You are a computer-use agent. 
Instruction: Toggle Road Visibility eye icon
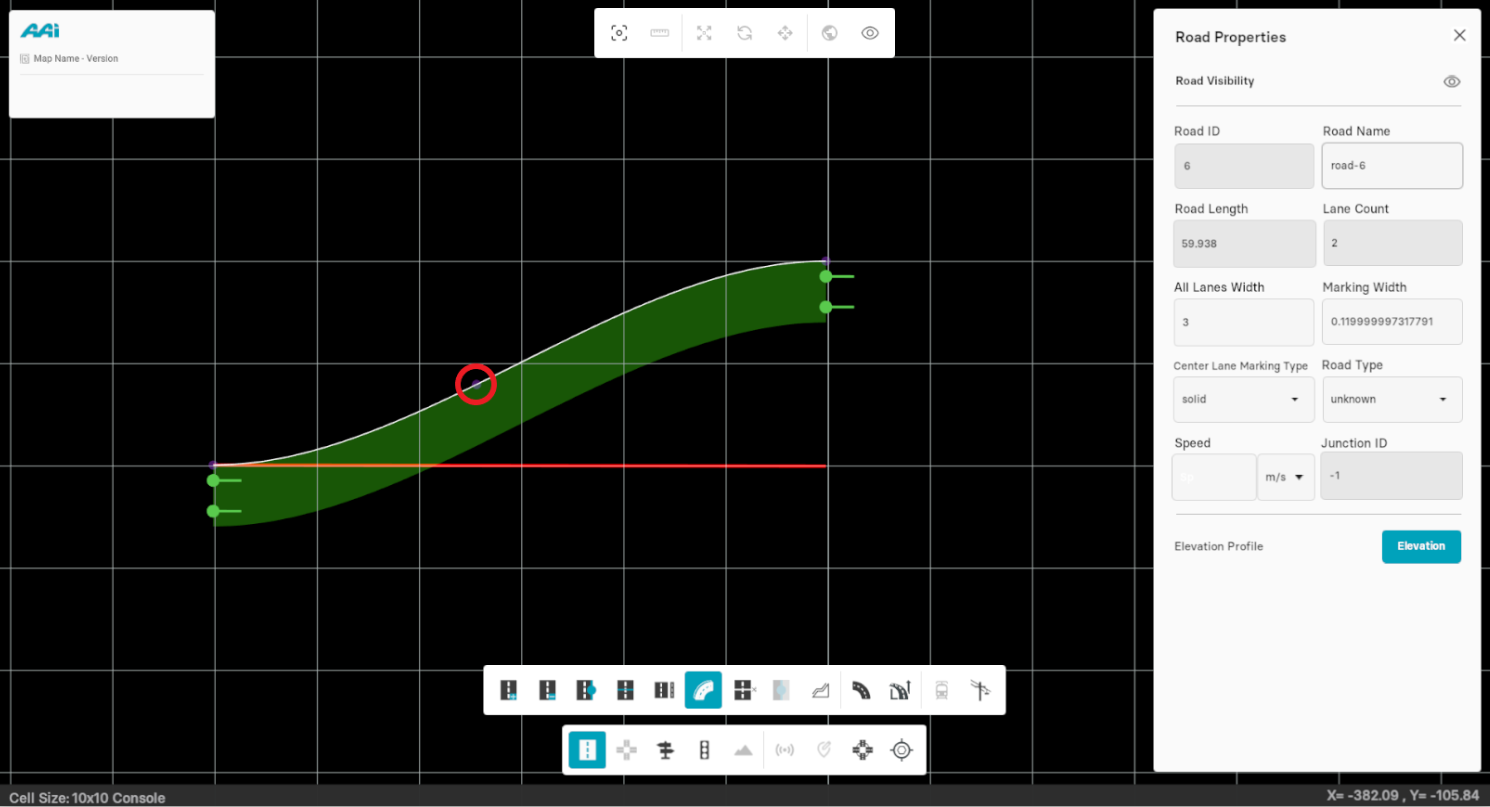1452,82
